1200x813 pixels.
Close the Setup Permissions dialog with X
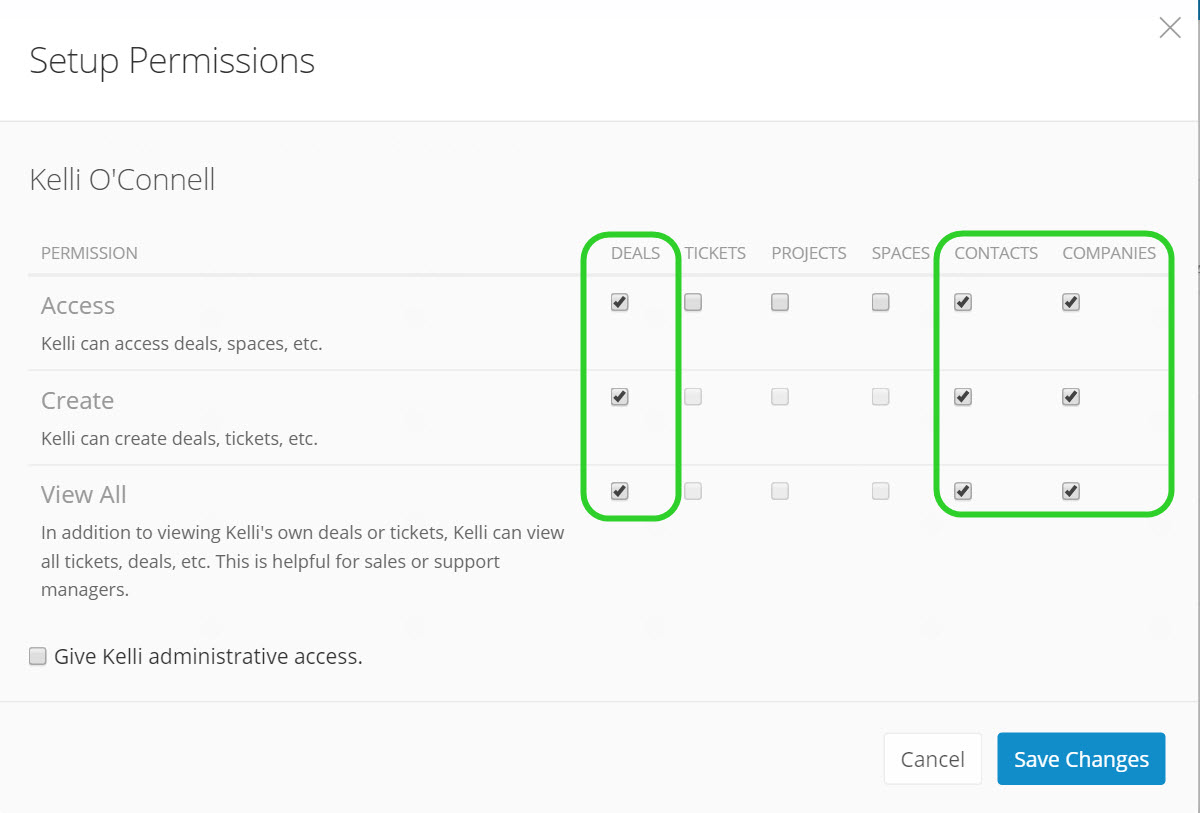pos(1170,28)
